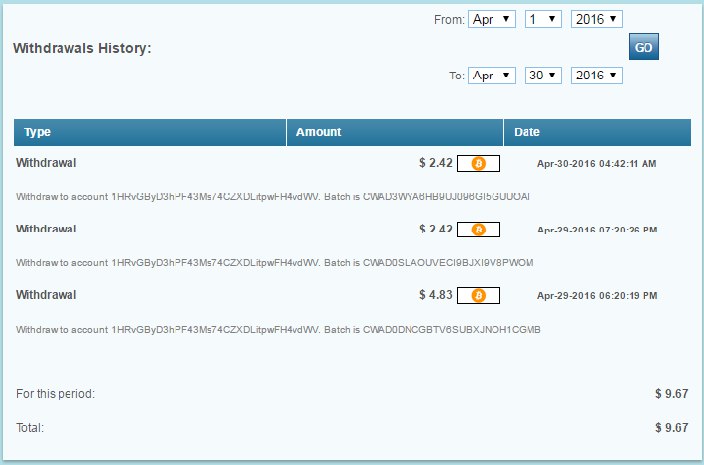
Task: Open the From year dropdown
Action: tap(597, 19)
